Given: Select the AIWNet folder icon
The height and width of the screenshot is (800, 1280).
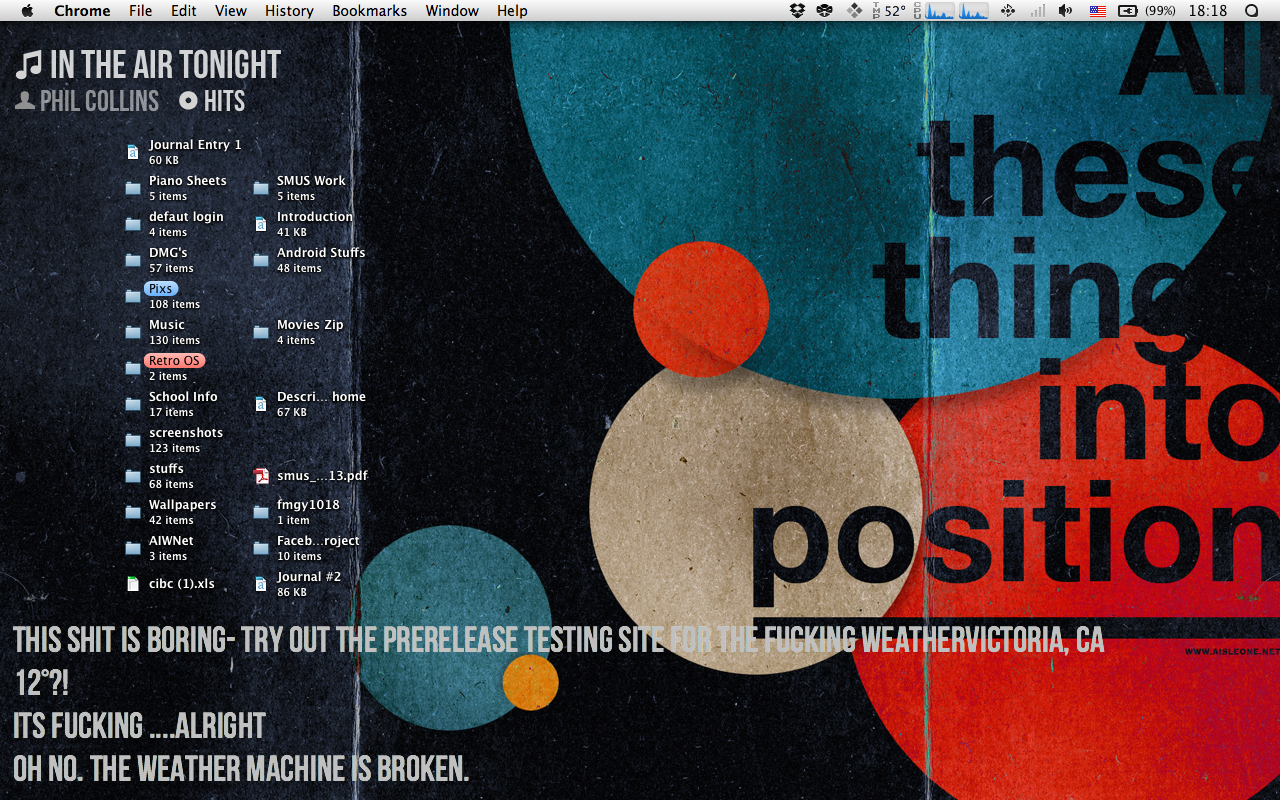Looking at the screenshot, I should click(x=132, y=548).
